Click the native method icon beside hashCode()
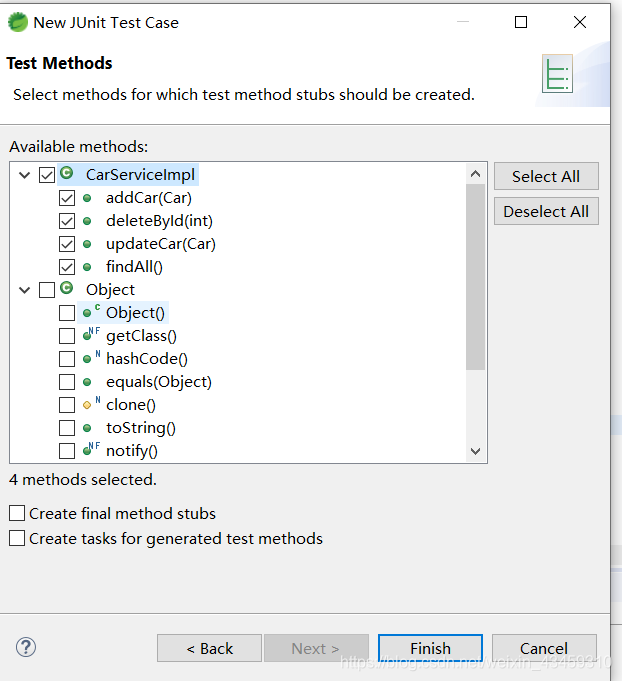 click(x=91, y=357)
